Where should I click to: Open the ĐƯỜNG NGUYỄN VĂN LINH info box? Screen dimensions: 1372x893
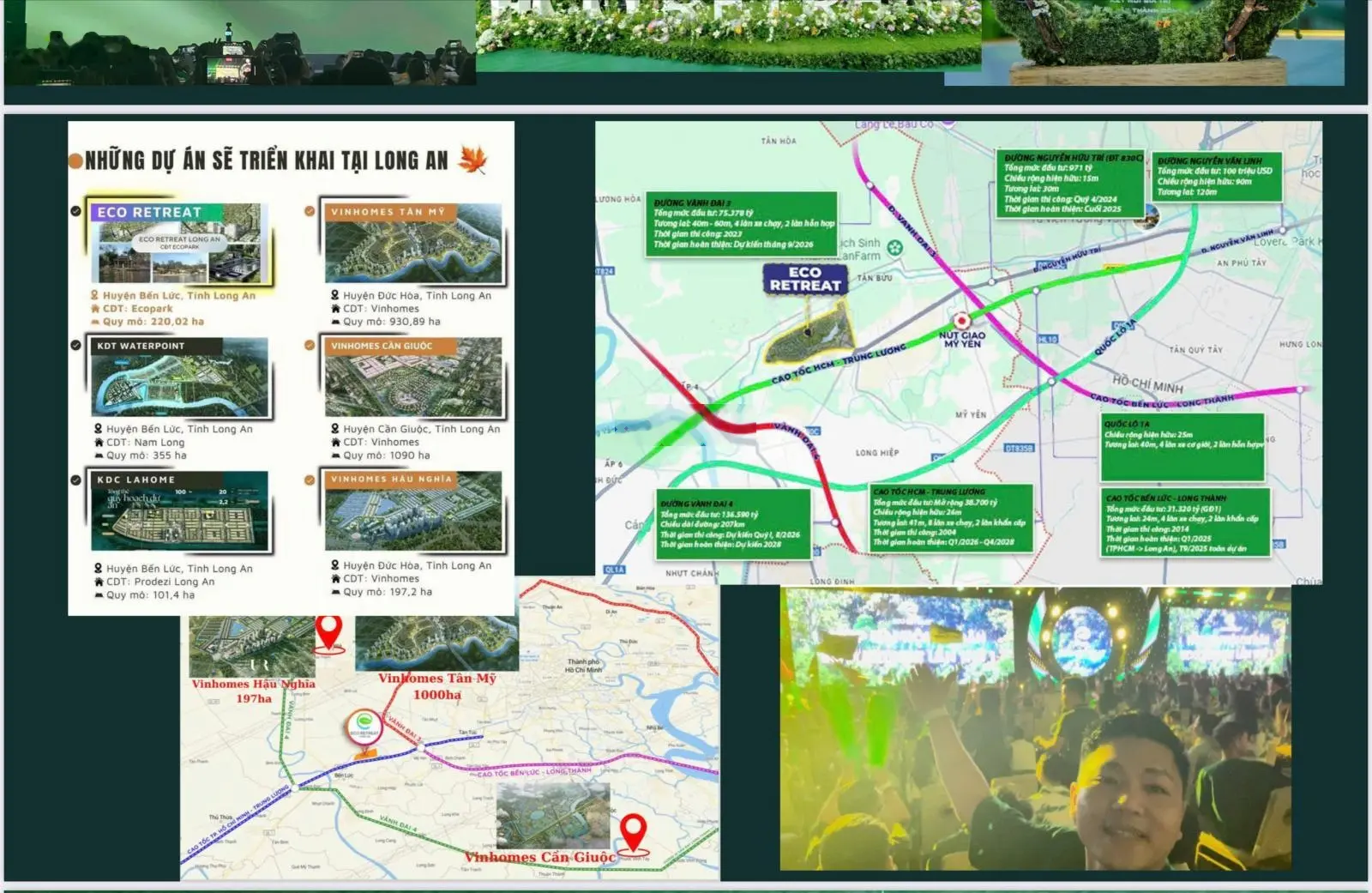click(1216, 176)
